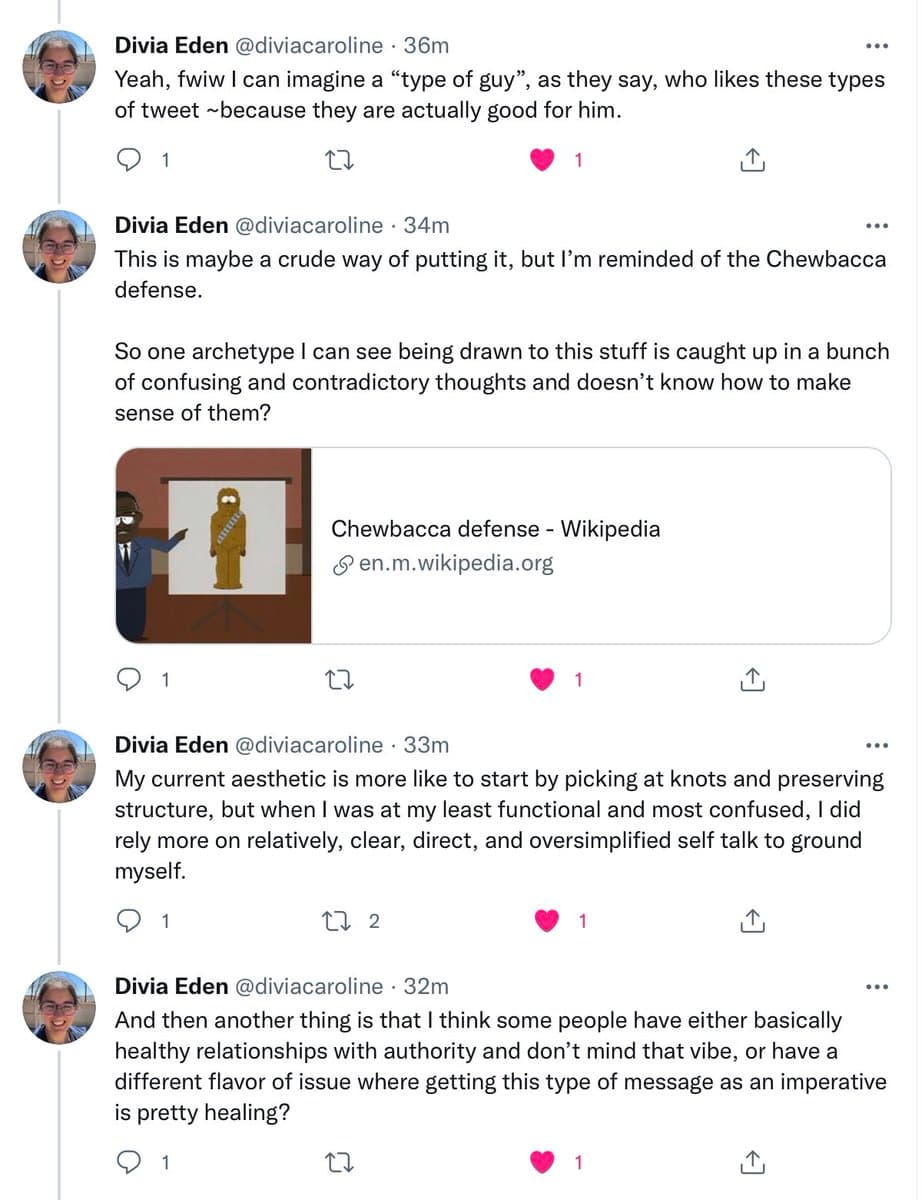
Task: Share the "current aesthetic" tweet
Action: [x=752, y=921]
